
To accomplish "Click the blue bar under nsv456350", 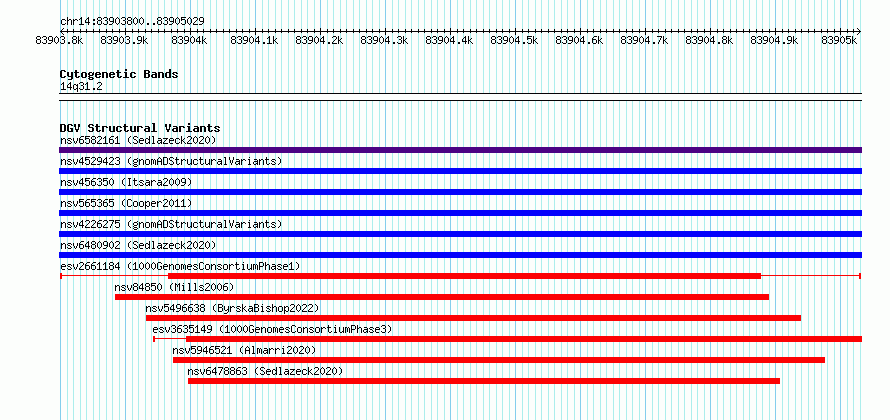I will [x=460, y=192].
